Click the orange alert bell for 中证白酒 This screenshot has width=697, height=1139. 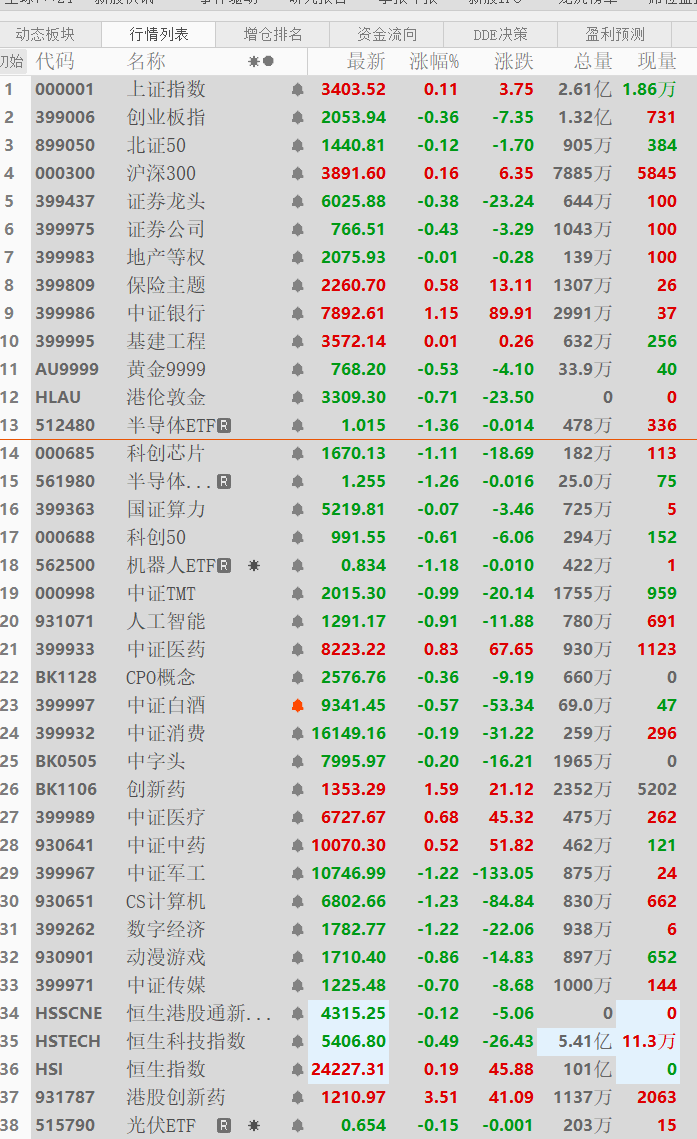pyautogui.click(x=297, y=705)
